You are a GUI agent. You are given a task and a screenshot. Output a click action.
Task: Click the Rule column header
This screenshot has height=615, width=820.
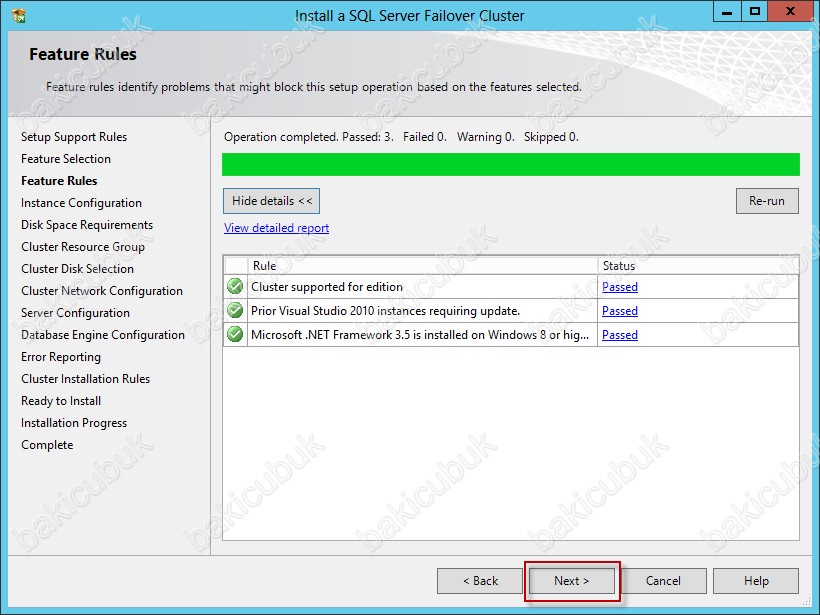pos(423,266)
